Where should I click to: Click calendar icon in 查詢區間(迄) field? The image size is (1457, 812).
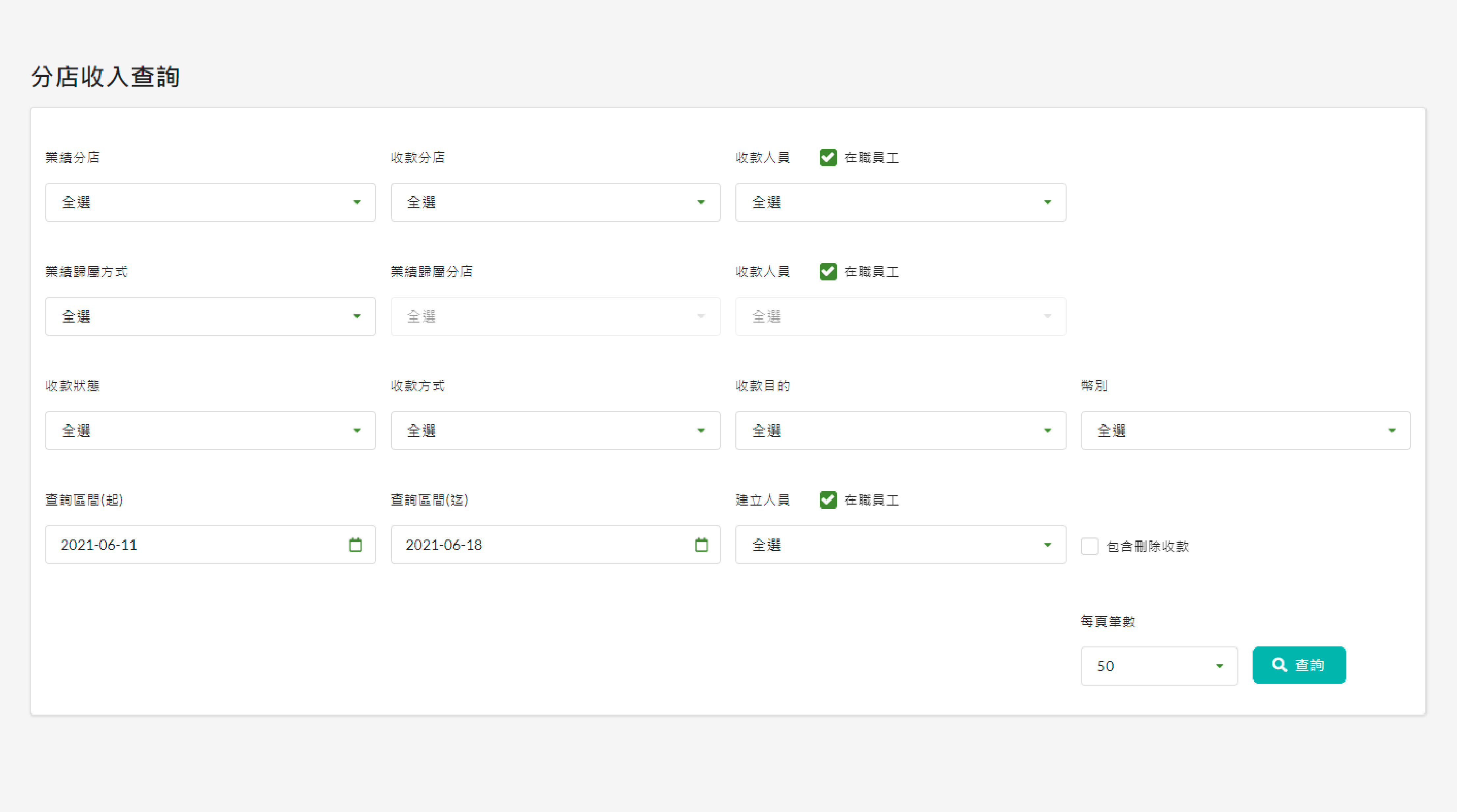tap(702, 544)
